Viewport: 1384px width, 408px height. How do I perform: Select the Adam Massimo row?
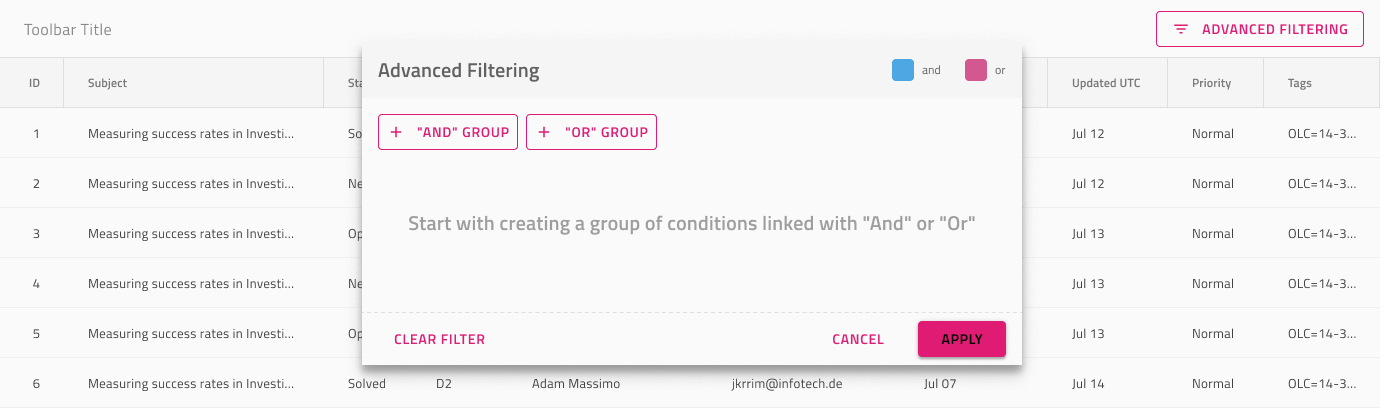[692, 383]
